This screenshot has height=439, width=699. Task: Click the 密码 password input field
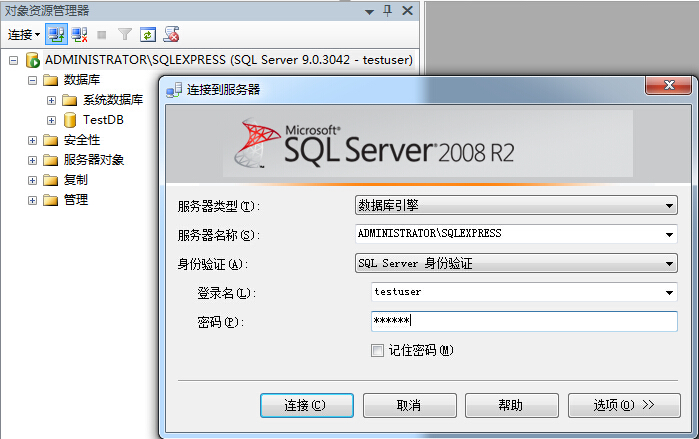(x=524, y=321)
